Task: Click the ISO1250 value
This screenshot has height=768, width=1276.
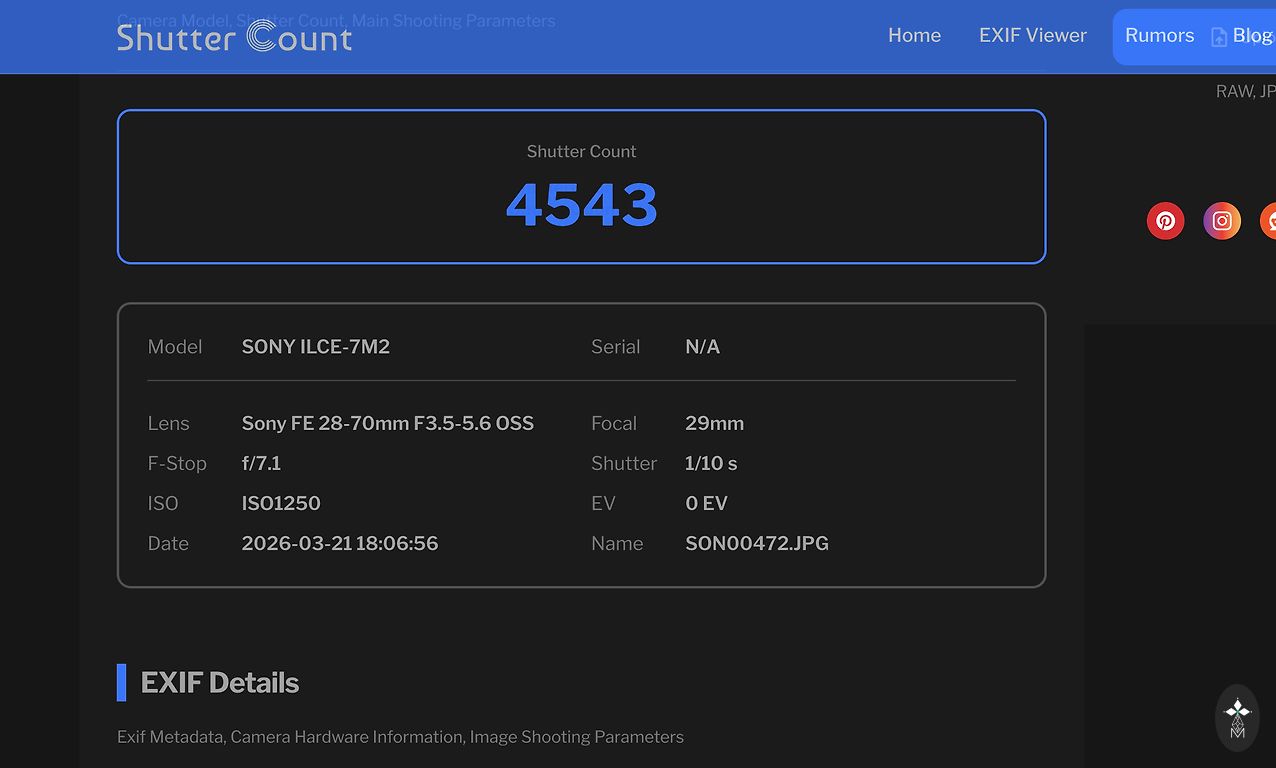Action: tap(281, 503)
